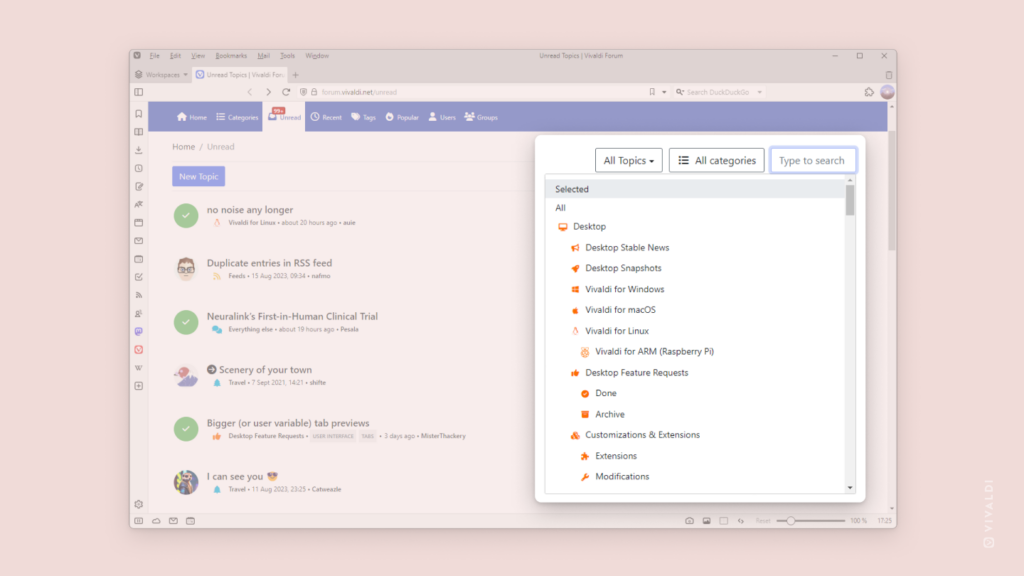Open the extensions puzzle icon
The height and width of the screenshot is (576, 1024).
(x=869, y=92)
